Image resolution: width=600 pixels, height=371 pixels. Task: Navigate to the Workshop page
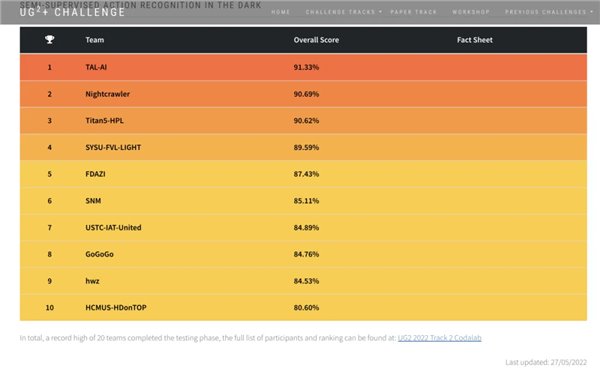pyautogui.click(x=471, y=12)
